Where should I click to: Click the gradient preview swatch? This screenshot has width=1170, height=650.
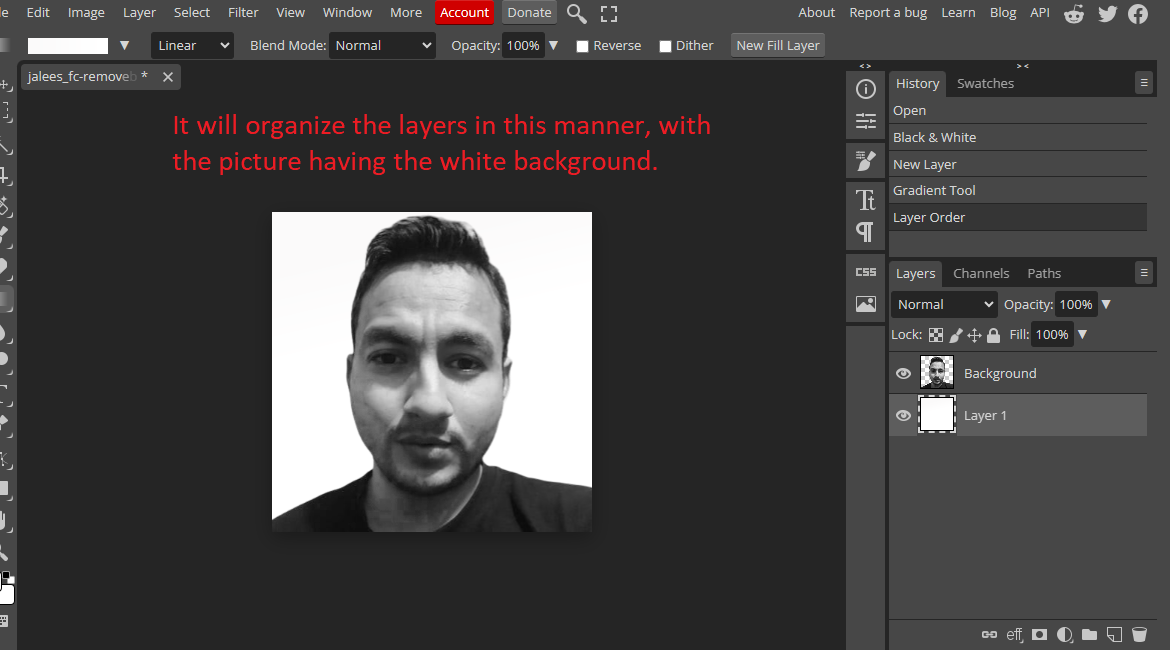(x=67, y=46)
